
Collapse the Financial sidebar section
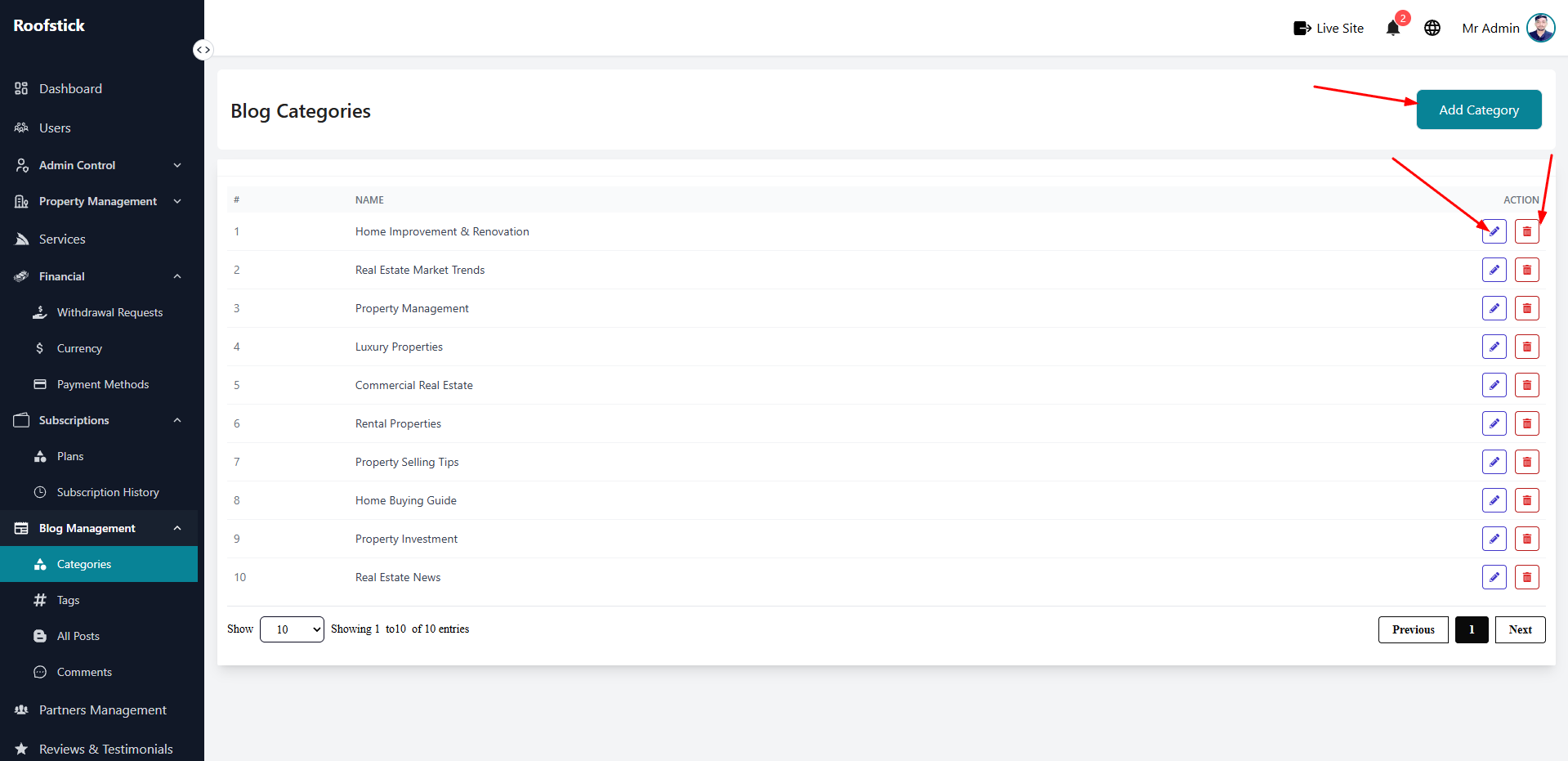[x=99, y=276]
